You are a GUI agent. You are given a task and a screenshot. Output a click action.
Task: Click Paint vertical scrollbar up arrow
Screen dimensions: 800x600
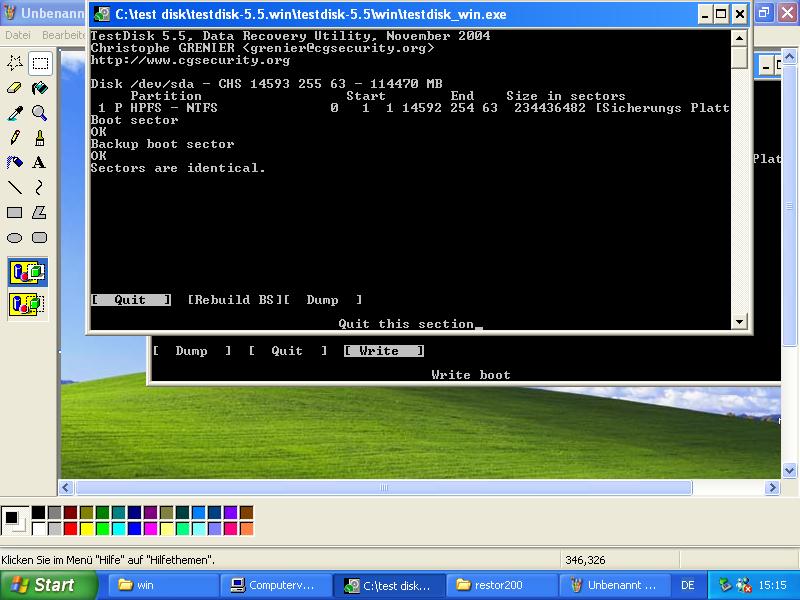[x=789, y=56]
